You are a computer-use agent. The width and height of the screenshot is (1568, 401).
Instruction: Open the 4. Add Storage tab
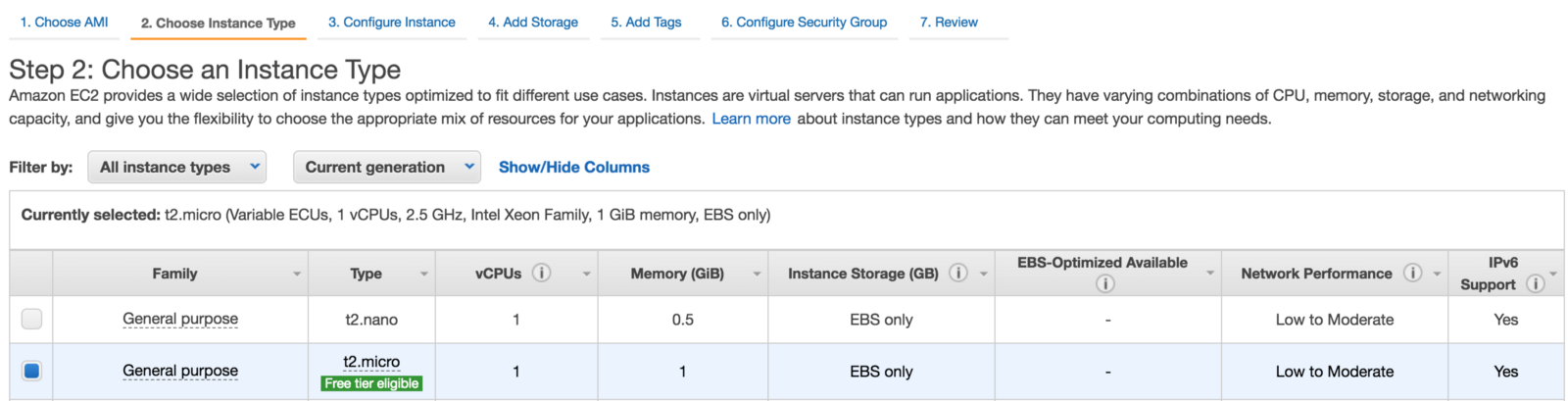click(x=532, y=22)
